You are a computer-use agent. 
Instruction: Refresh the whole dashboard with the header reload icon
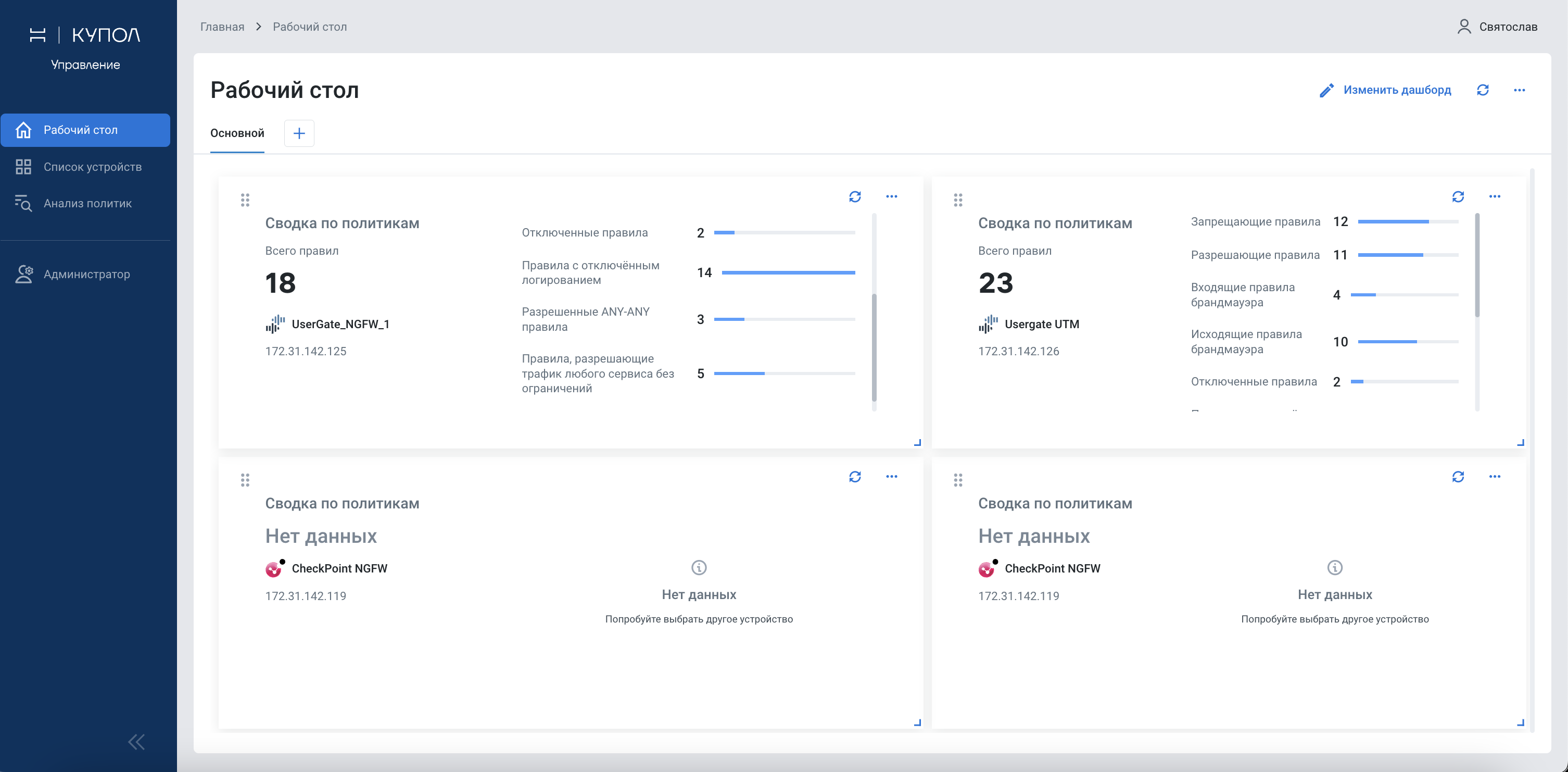pos(1483,90)
